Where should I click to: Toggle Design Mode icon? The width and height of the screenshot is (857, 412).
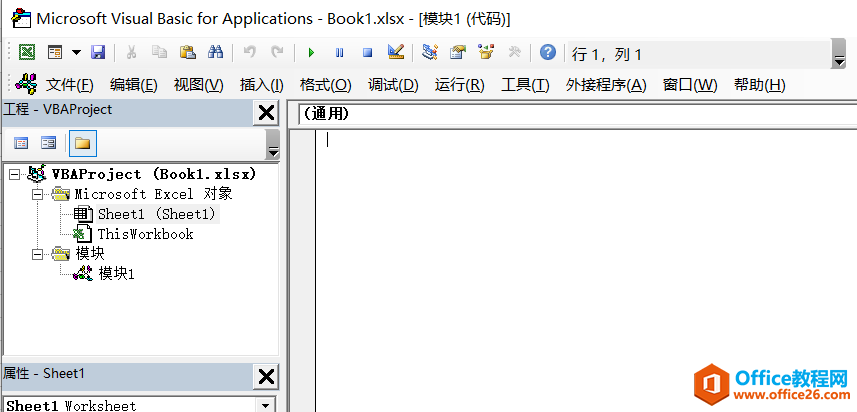coord(396,52)
